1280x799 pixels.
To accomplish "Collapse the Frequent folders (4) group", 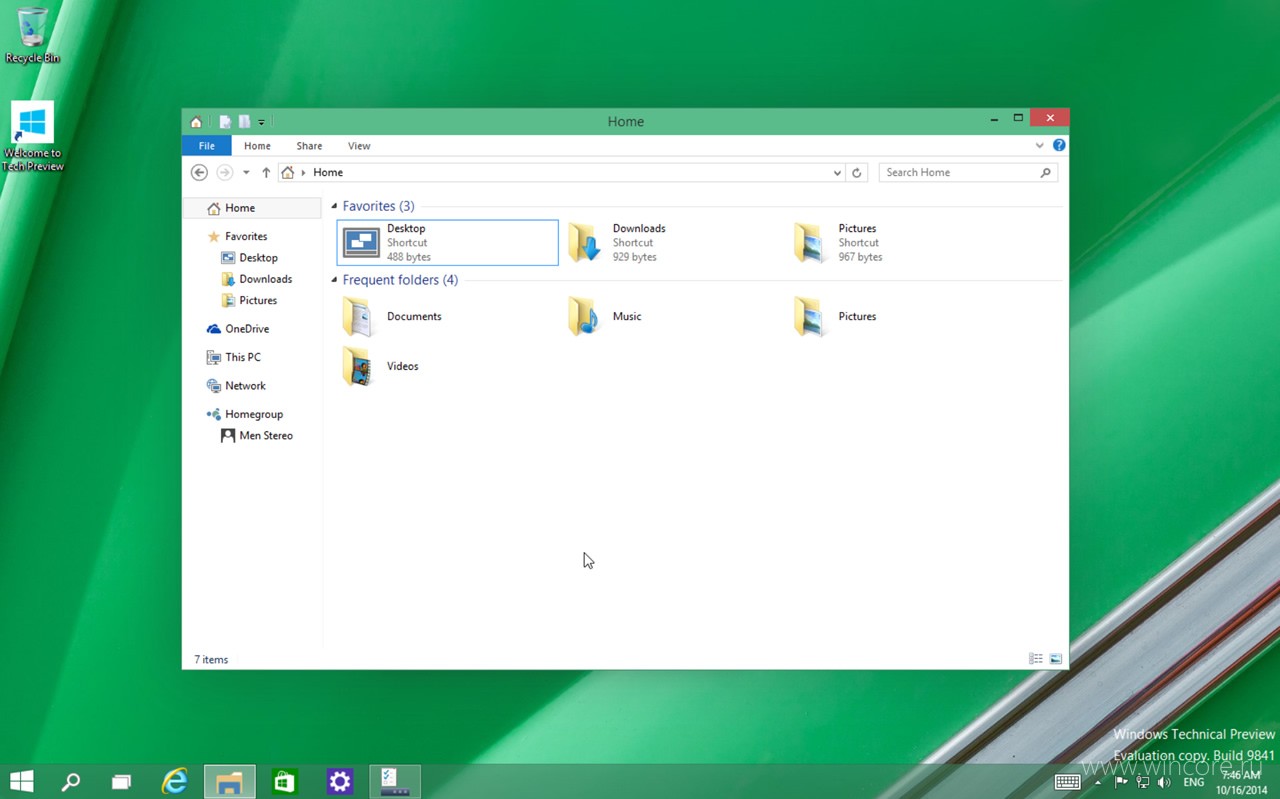I will pos(335,280).
